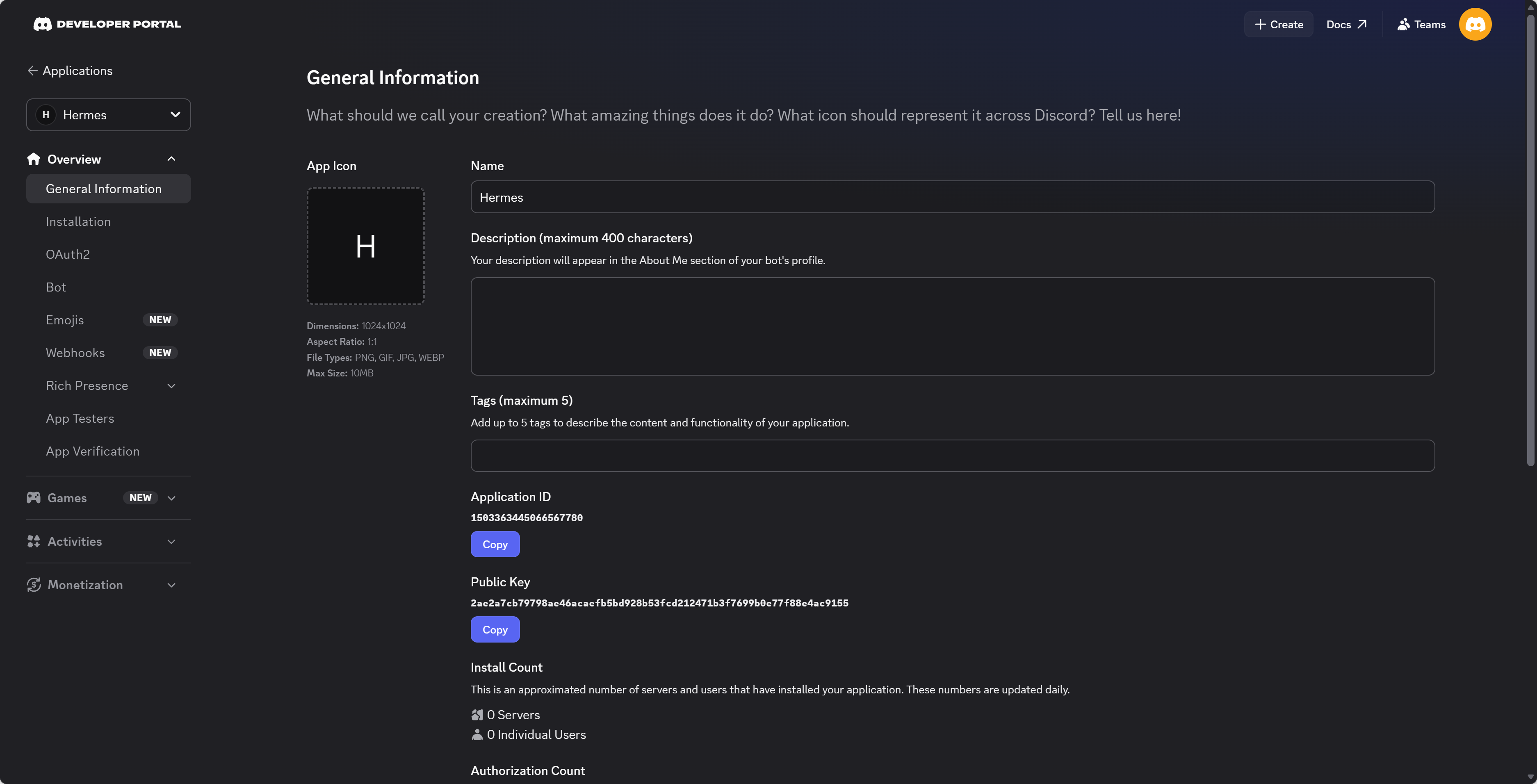Screen dimensions: 1537x784
Task: Click the Create button
Action: [x=1279, y=25]
